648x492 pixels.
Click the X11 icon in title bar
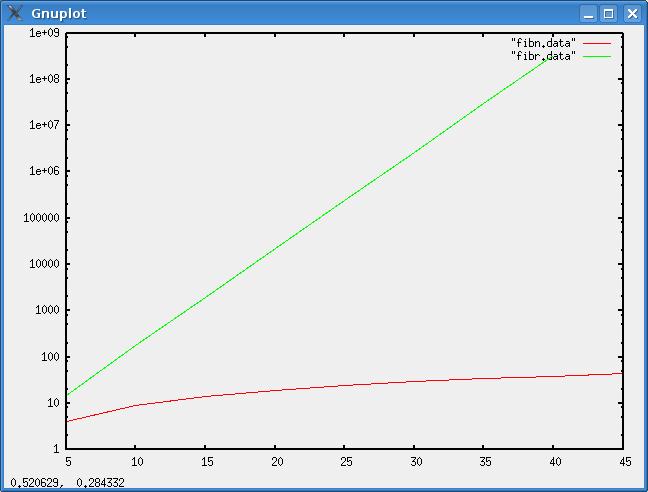(14, 13)
